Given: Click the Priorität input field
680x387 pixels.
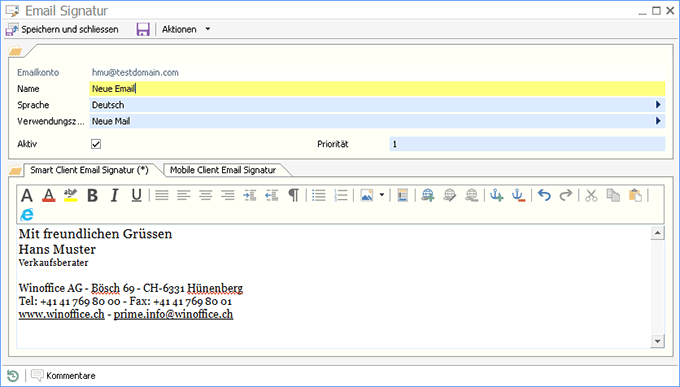Looking at the screenshot, I should tap(527, 144).
